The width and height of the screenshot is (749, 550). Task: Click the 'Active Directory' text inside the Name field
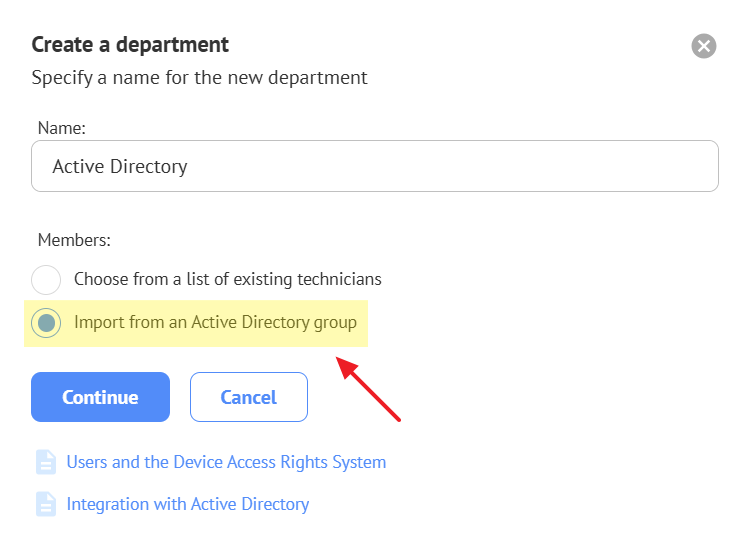[120, 166]
